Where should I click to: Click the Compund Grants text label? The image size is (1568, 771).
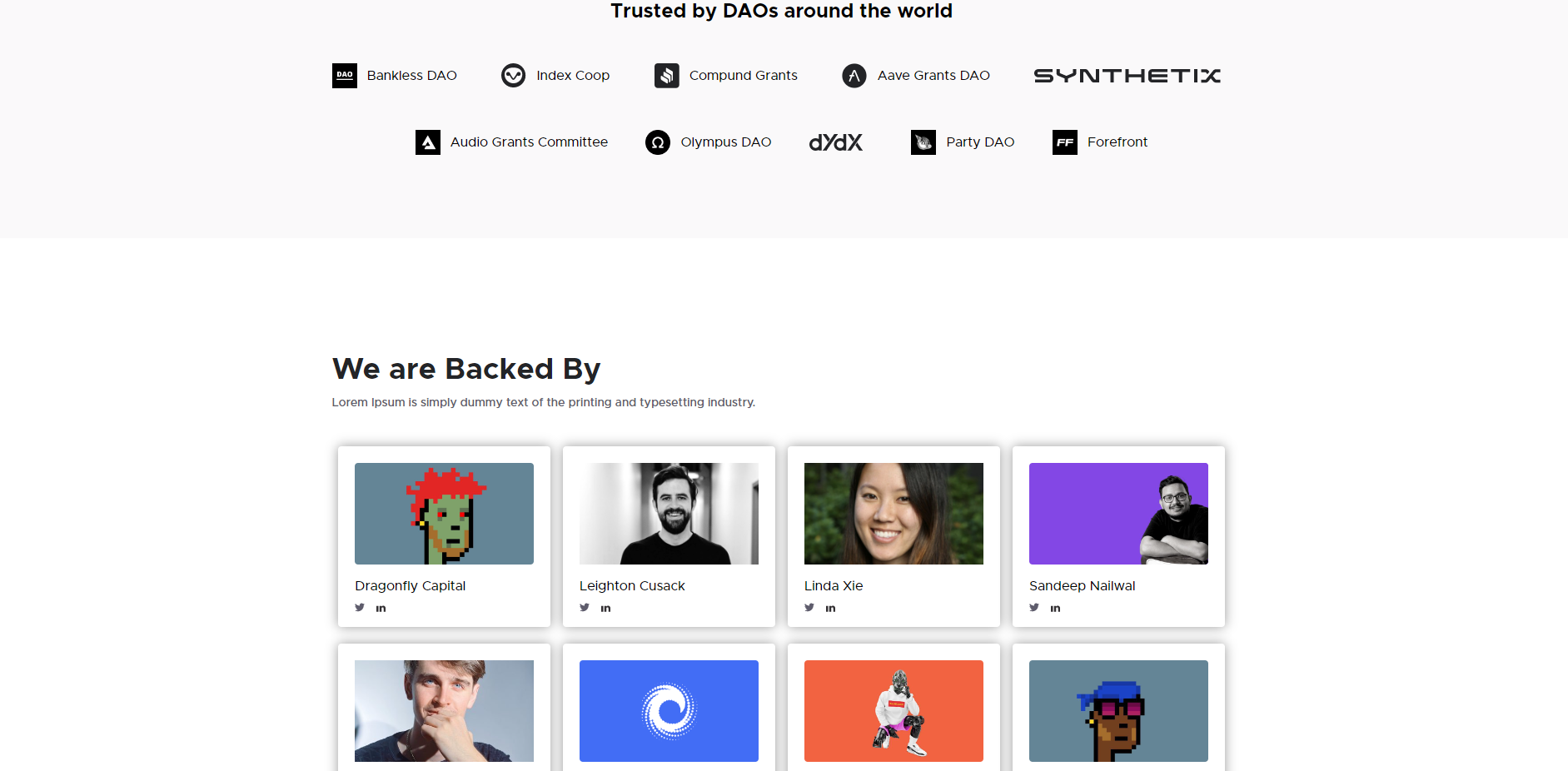pos(744,76)
